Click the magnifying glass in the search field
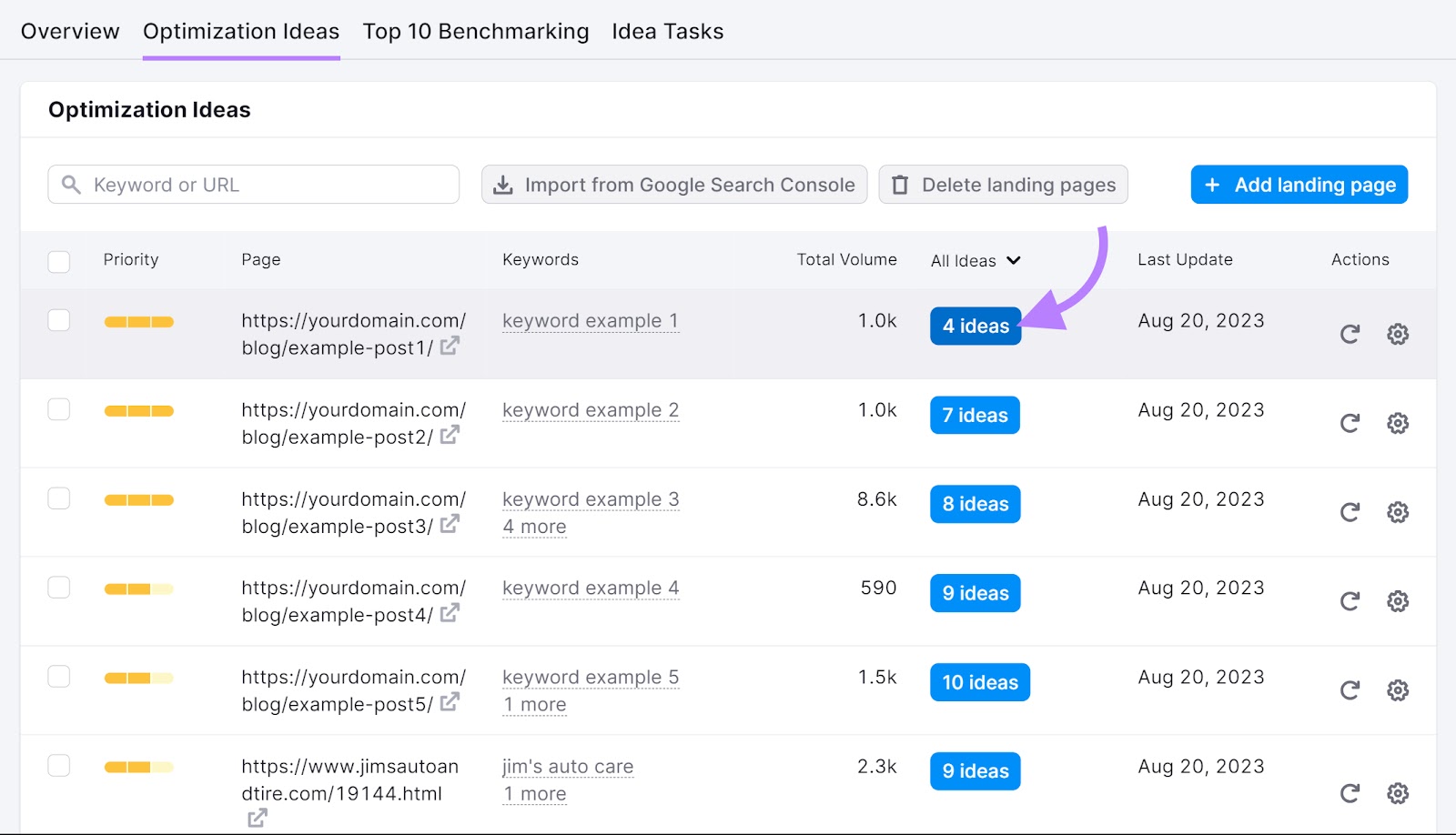This screenshot has height=835, width=1456. 71,185
